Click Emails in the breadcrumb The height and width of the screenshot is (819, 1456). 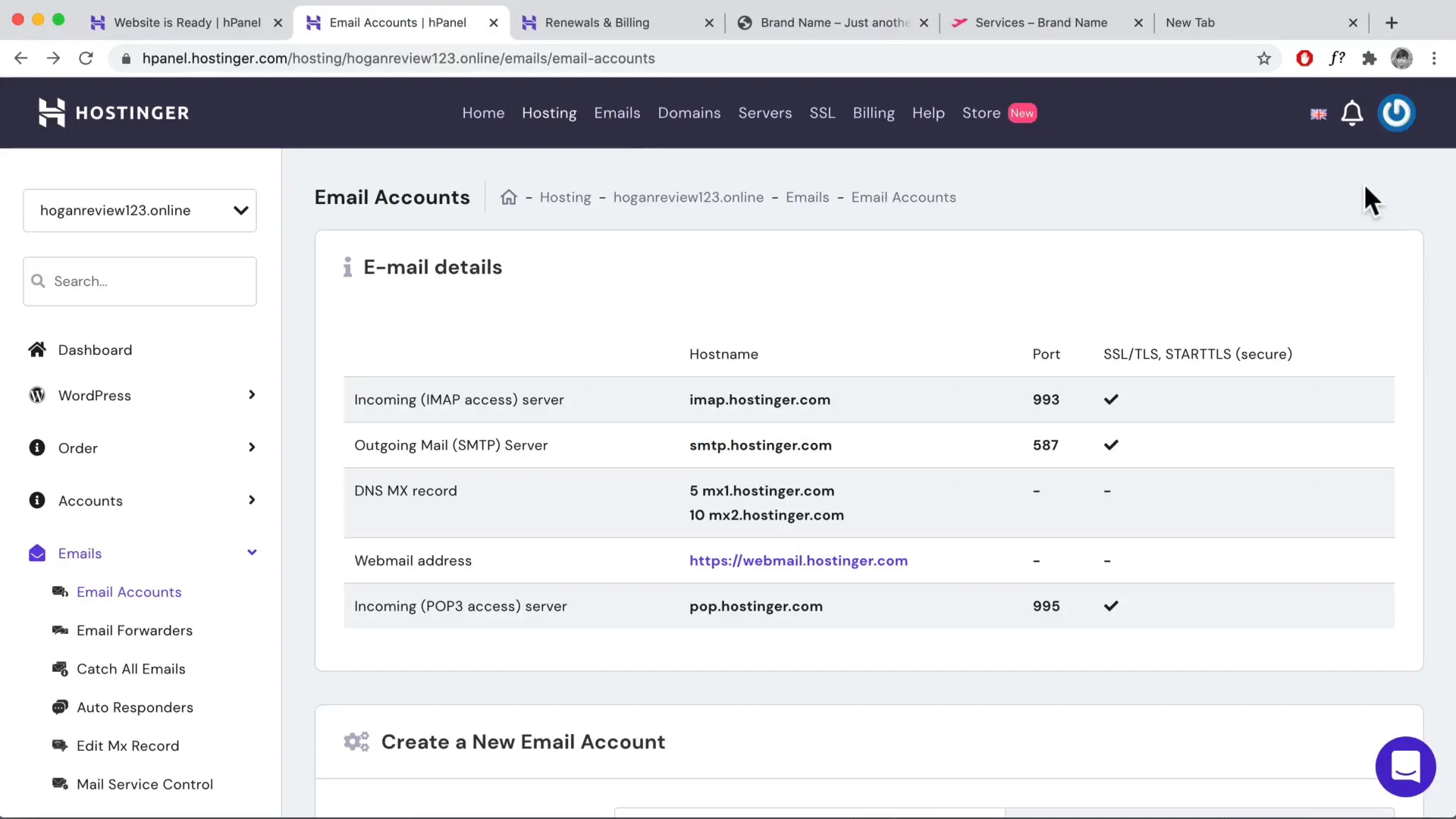click(807, 197)
